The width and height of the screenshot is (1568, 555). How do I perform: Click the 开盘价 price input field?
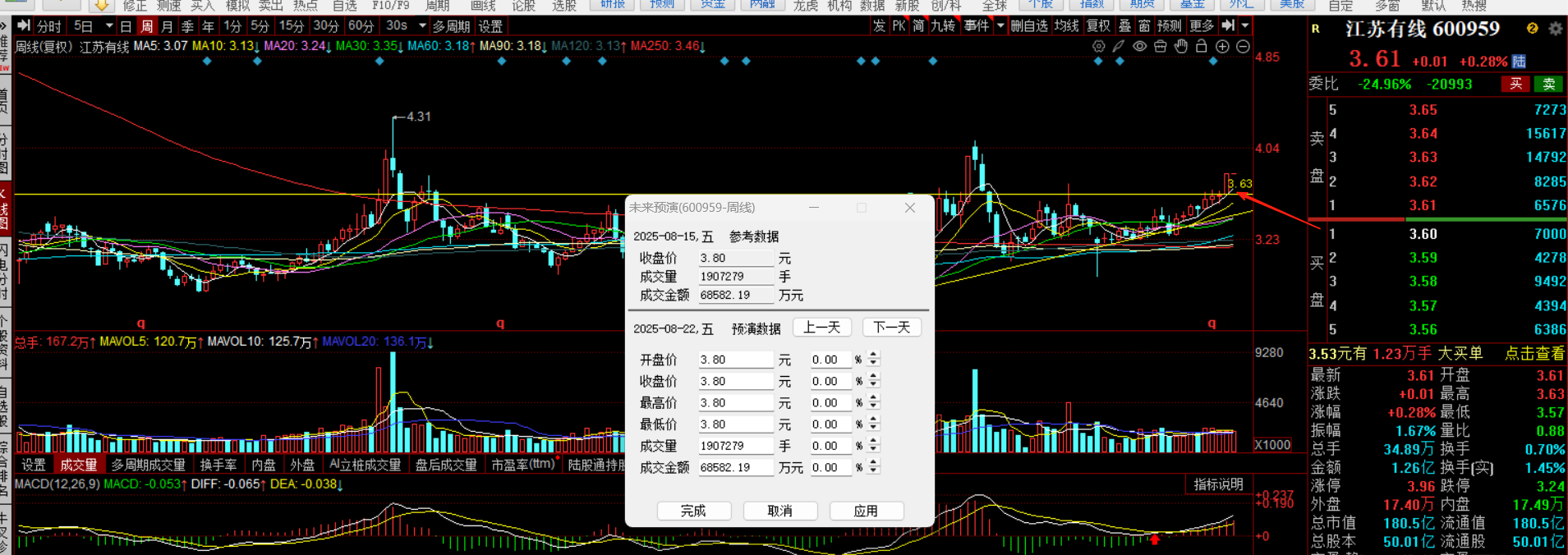coord(736,360)
